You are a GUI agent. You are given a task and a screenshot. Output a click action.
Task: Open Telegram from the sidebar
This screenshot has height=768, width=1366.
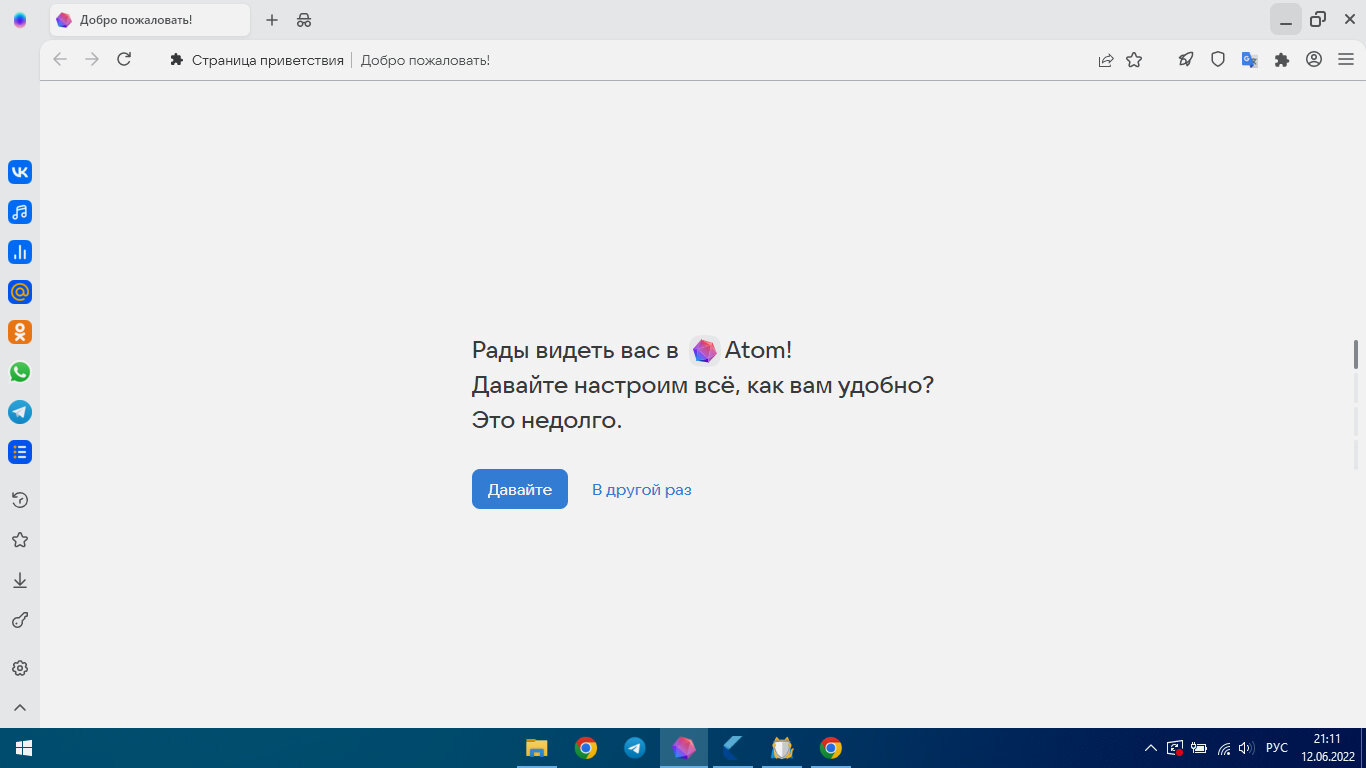tap(20, 412)
